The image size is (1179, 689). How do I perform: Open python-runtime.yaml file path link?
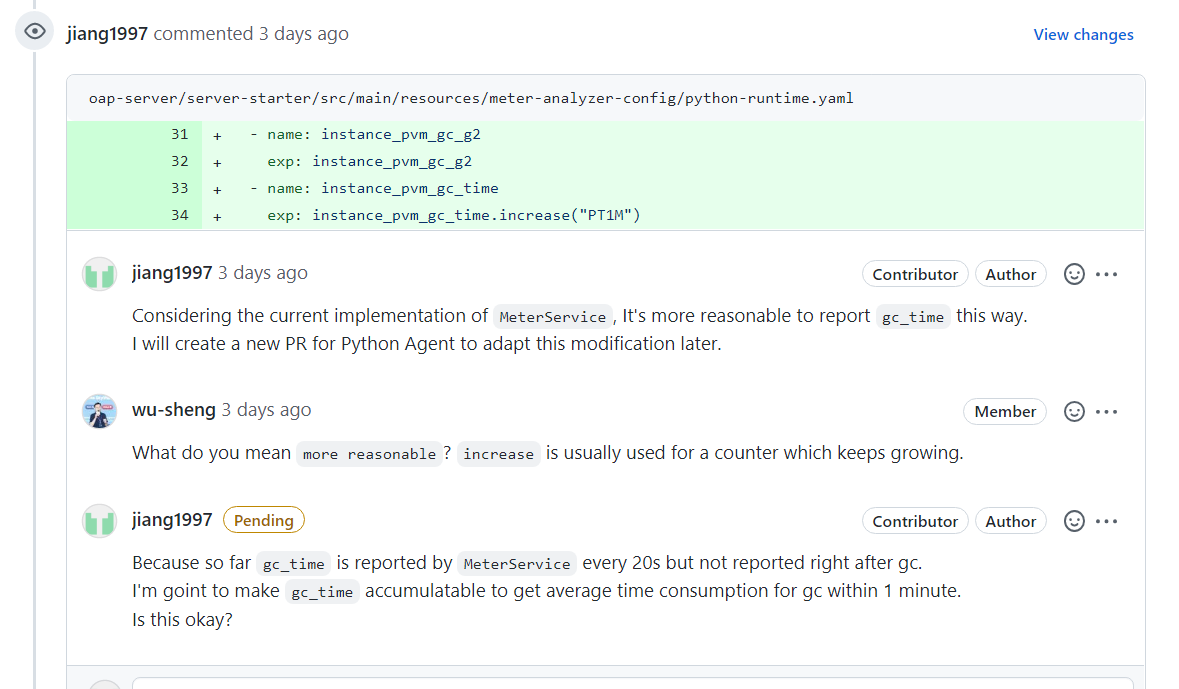tap(470, 99)
